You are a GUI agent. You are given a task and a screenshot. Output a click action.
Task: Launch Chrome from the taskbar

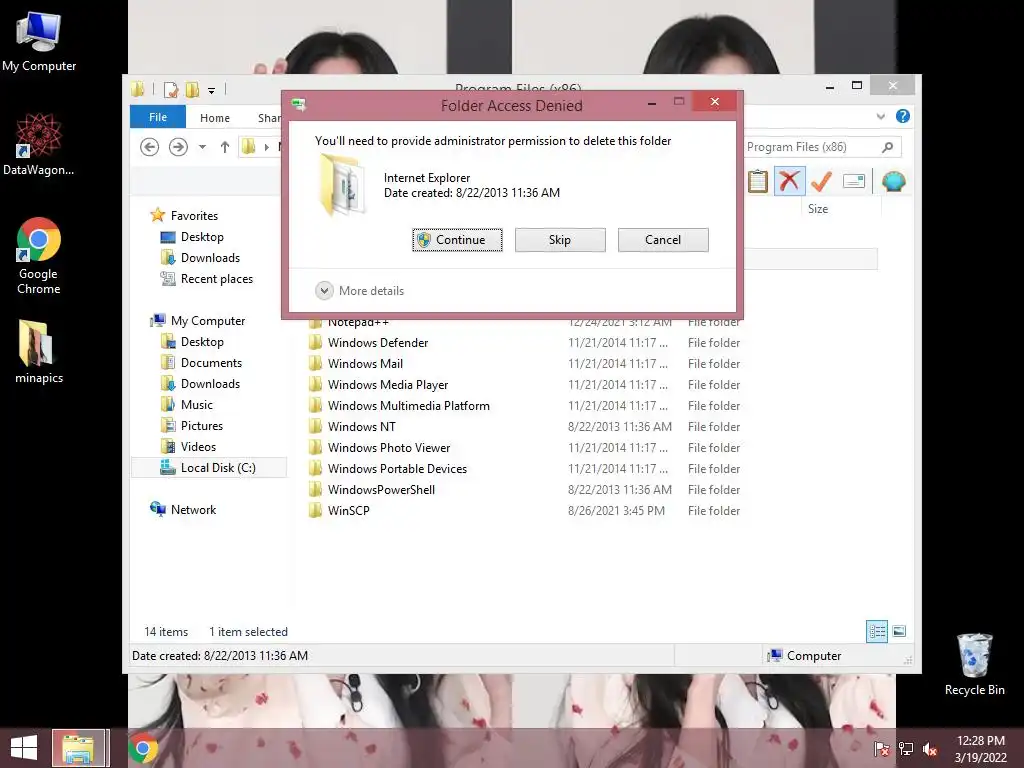143,748
